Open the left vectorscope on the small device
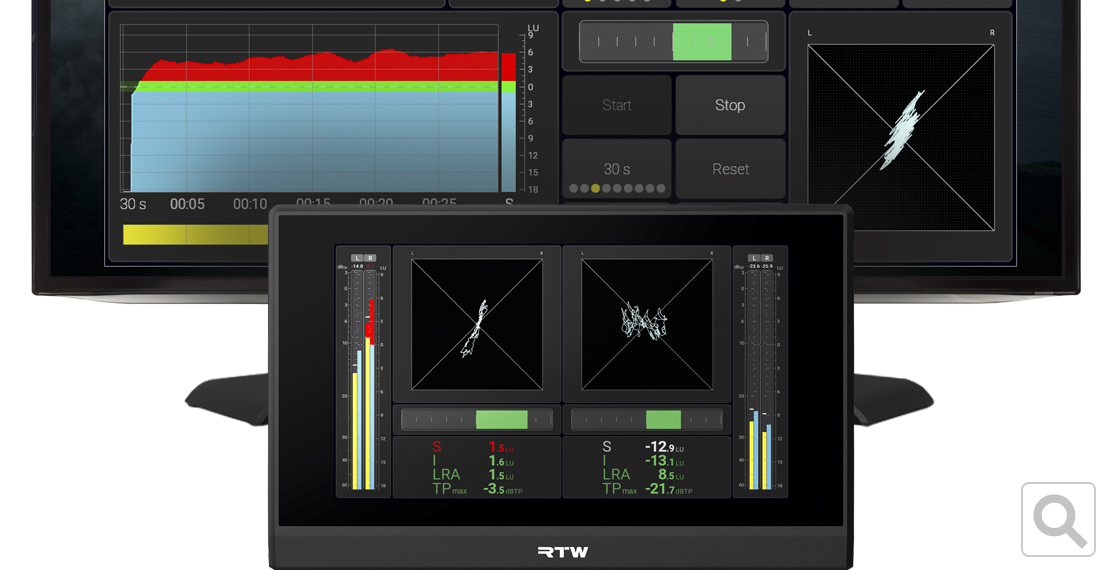The width and height of the screenshot is (1110, 570). click(477, 324)
